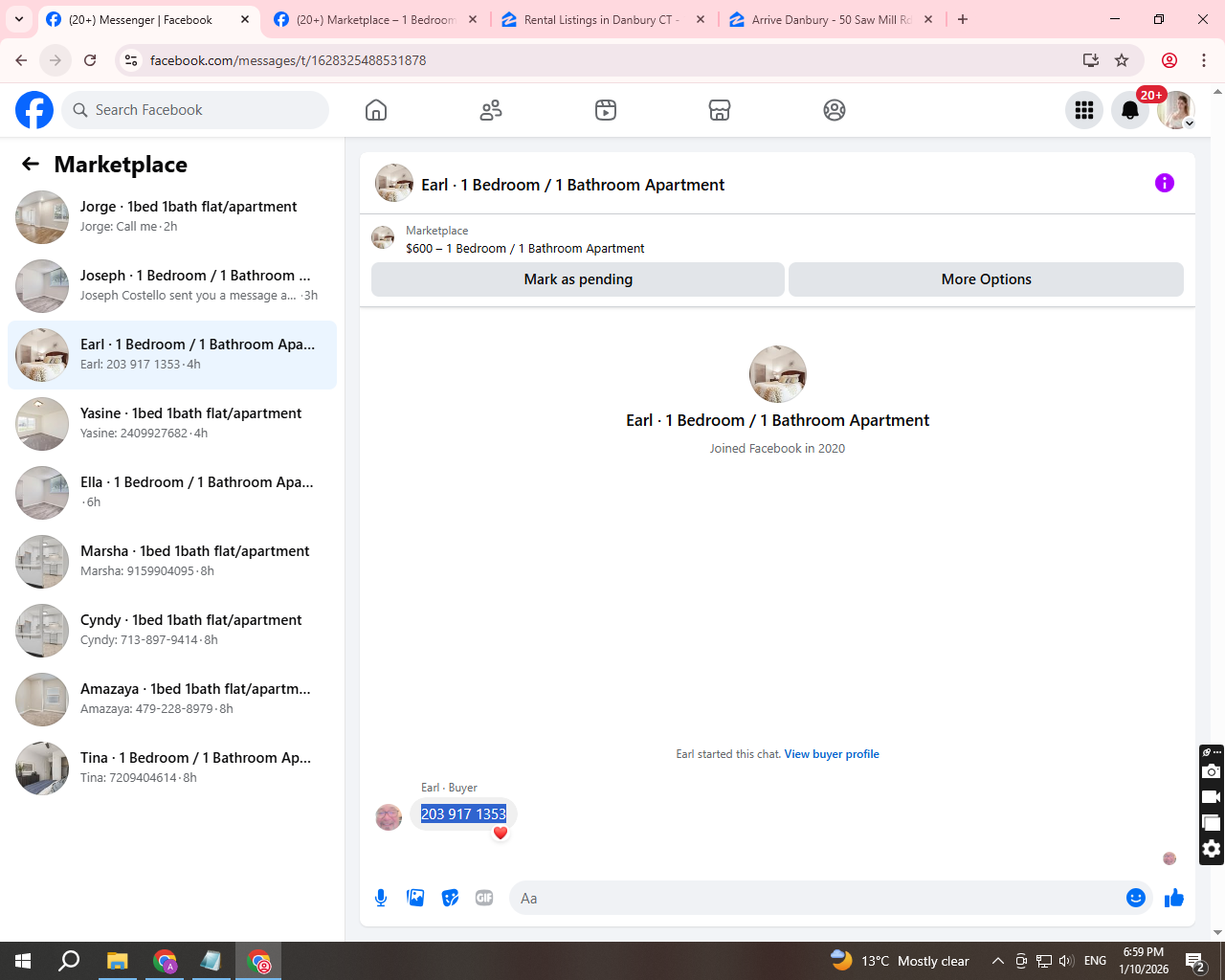Screen dimensions: 1225x980
Task: Choose a GIF icon
Action: pyautogui.click(x=484, y=898)
